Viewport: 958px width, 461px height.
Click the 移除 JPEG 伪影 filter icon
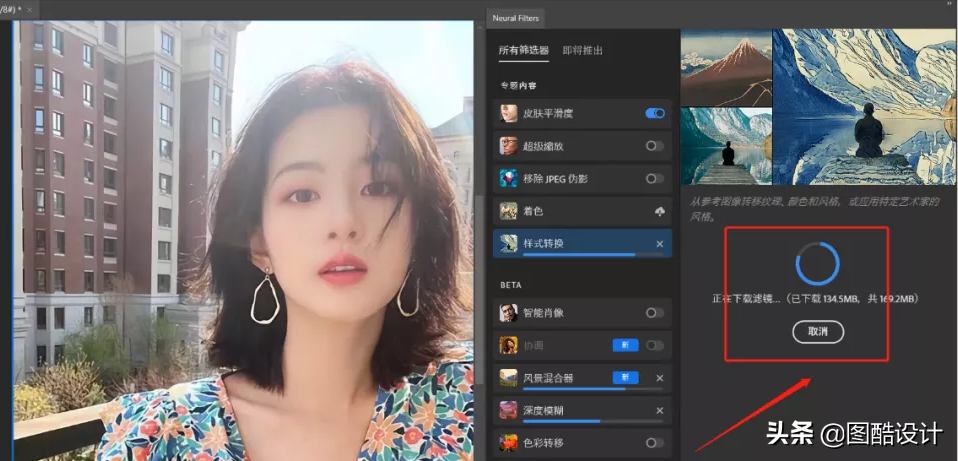pos(508,179)
